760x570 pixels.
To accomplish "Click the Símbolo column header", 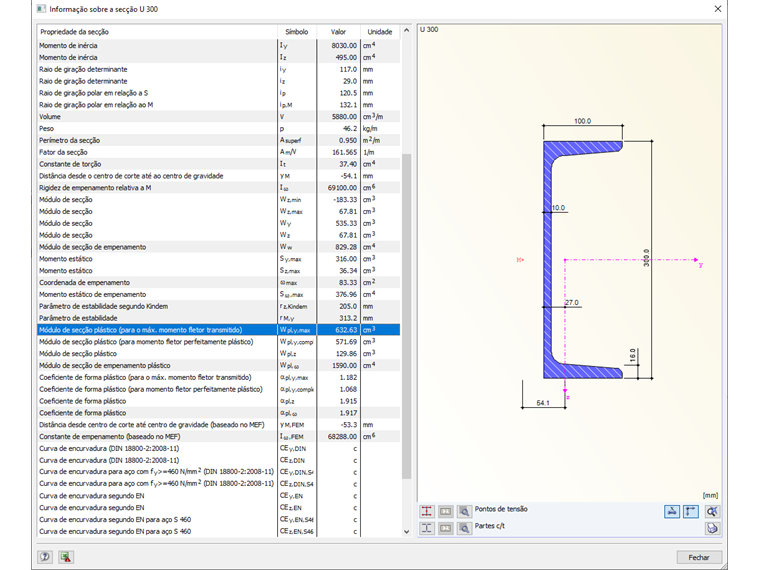I will (296, 32).
